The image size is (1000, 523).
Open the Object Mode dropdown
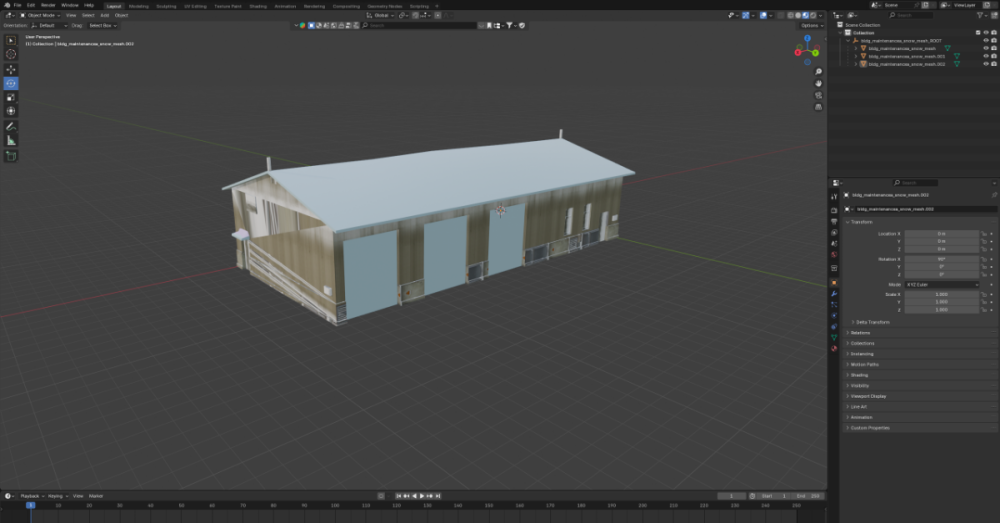click(41, 15)
